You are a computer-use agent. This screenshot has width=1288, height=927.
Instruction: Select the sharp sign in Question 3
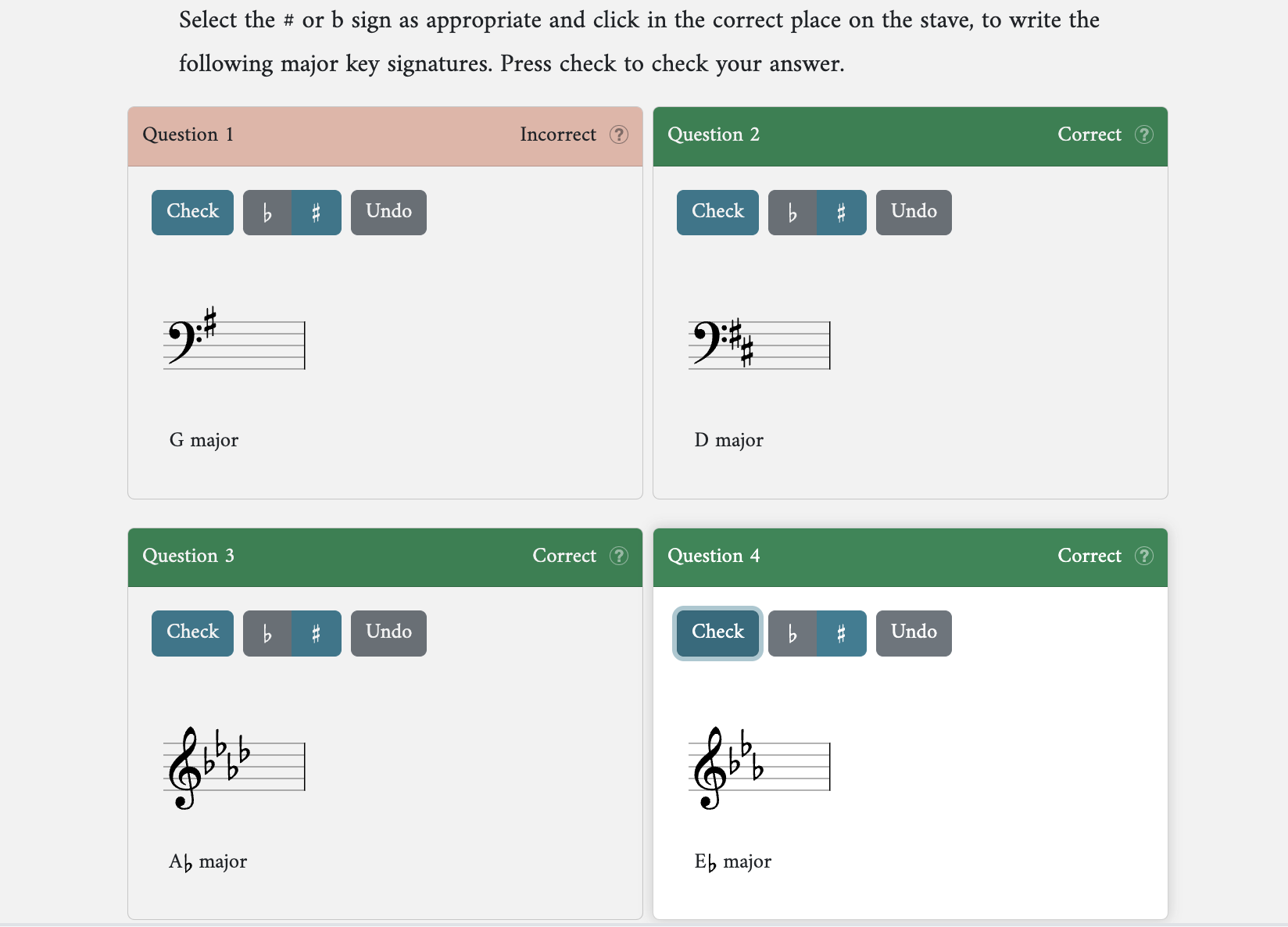pyautogui.click(x=317, y=633)
